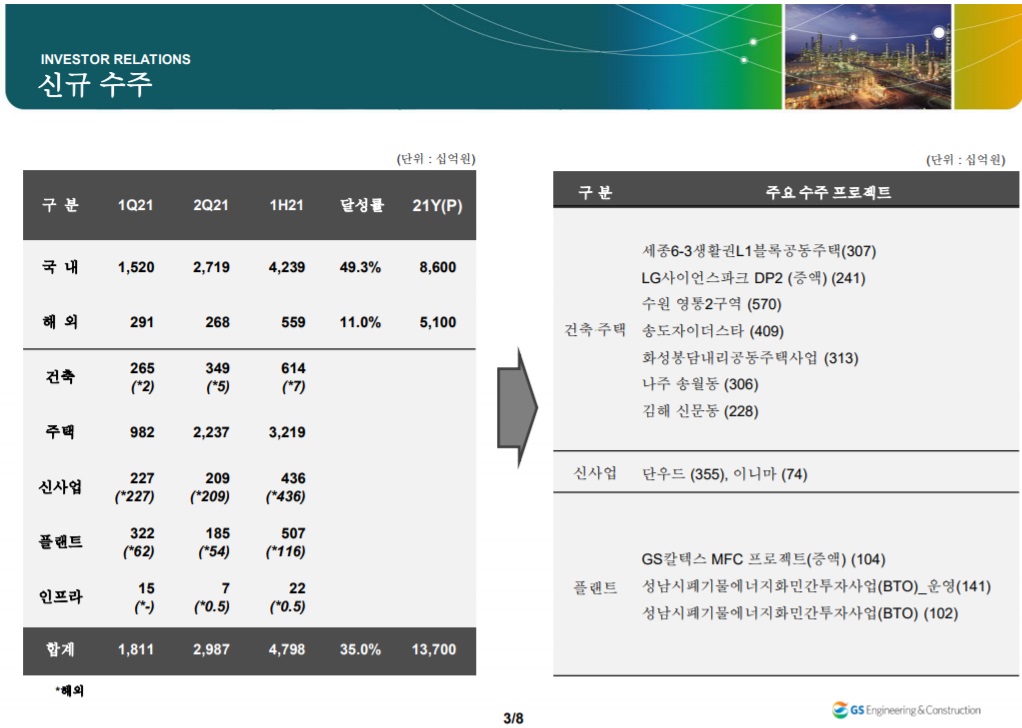The height and width of the screenshot is (728, 1022).
Task: Select the 주택 1H21 value 3,219
Action: click(x=287, y=432)
